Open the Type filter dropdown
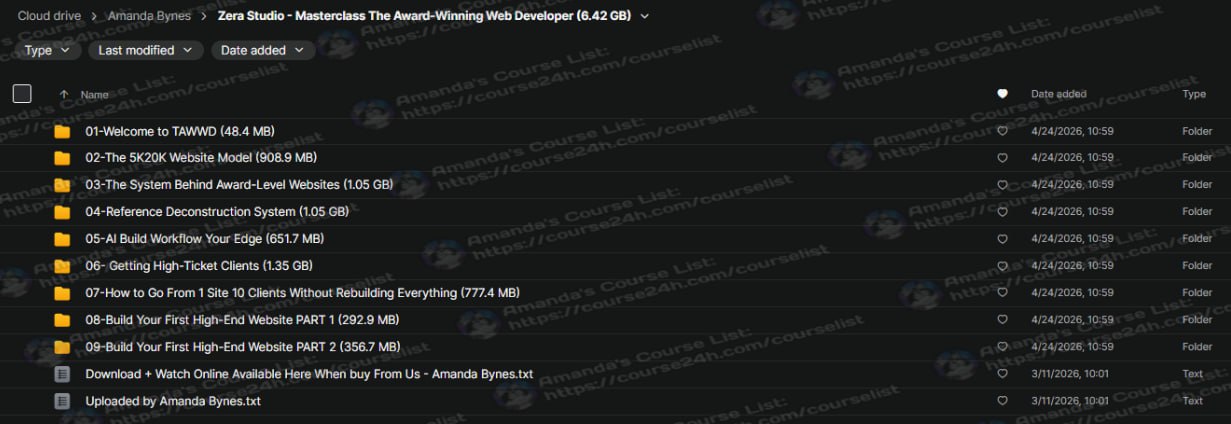This screenshot has width=1231, height=424. (x=47, y=50)
